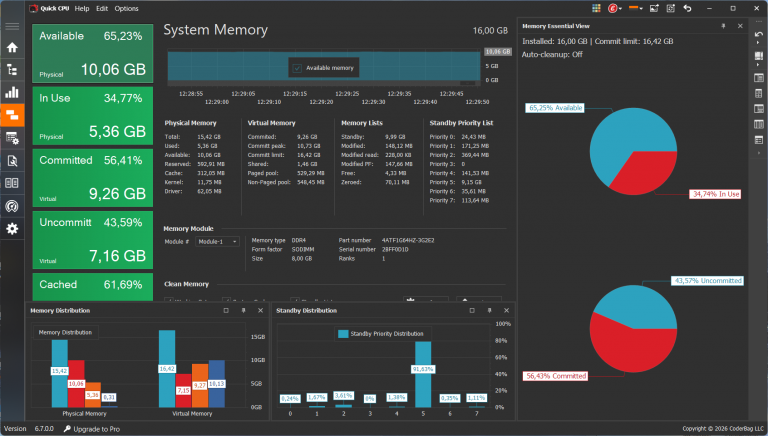Click Upgrade to Pro link
768x436 pixels.
[x=92, y=429]
